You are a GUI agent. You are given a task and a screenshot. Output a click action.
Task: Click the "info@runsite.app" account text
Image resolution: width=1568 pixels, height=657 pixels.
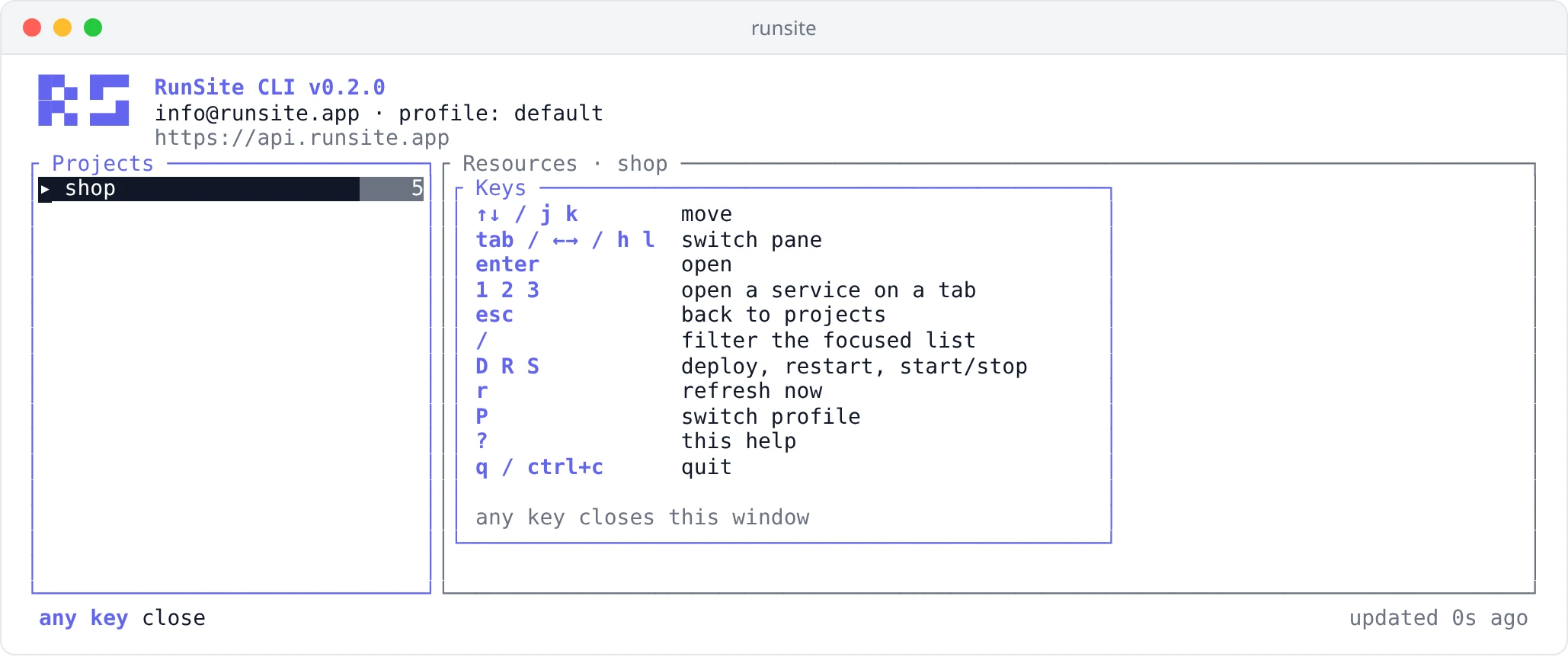point(257,114)
